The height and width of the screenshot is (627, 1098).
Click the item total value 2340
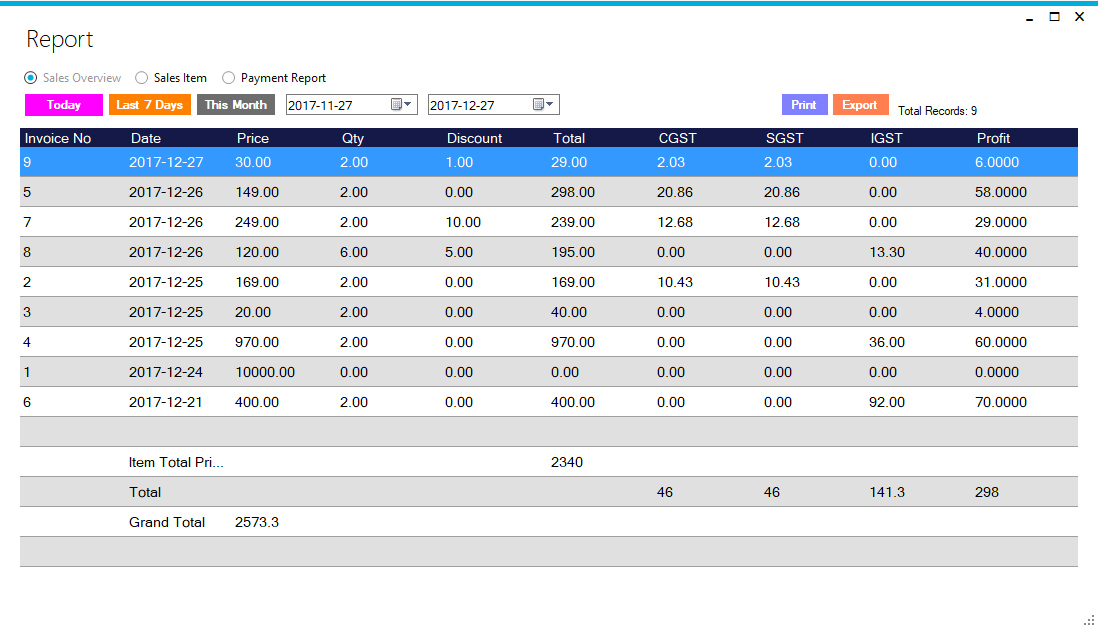point(567,462)
